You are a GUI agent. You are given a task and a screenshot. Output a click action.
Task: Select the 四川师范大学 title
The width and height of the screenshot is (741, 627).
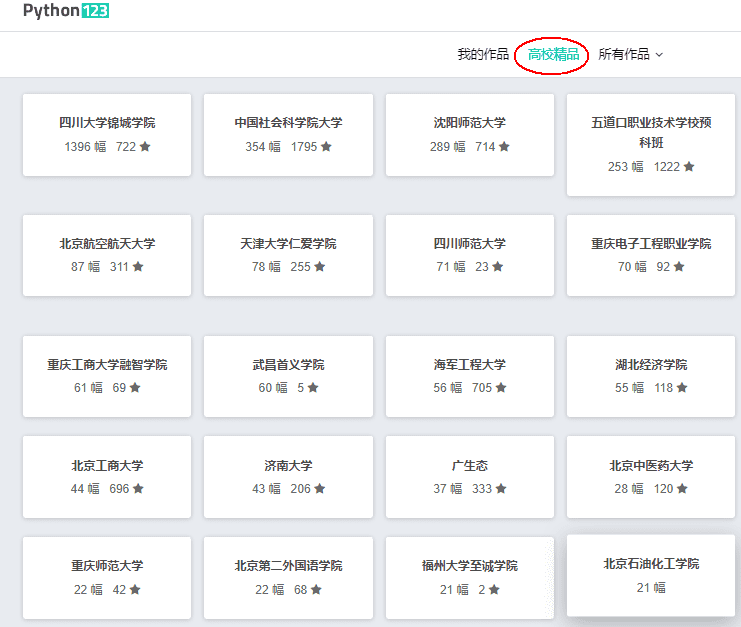point(470,244)
